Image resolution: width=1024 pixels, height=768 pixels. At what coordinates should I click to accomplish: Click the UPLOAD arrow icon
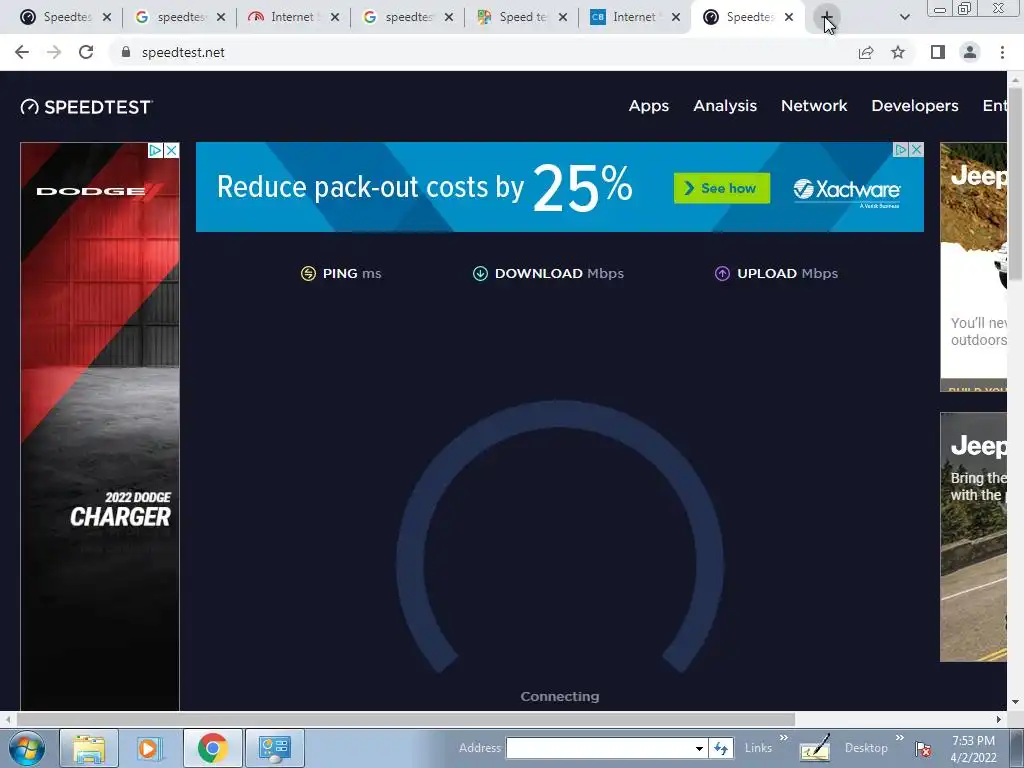(x=722, y=274)
